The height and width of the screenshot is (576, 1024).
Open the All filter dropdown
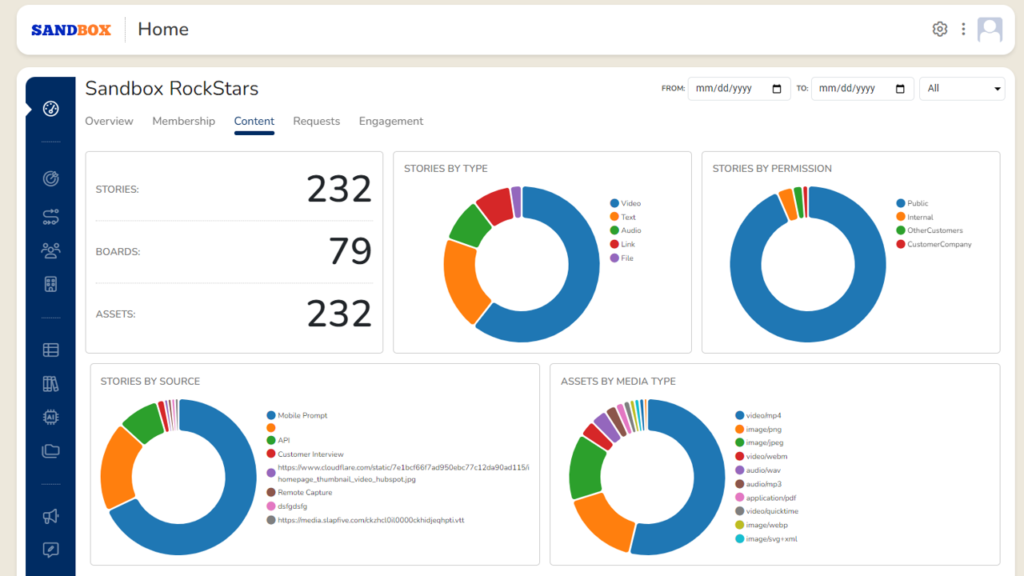click(962, 89)
